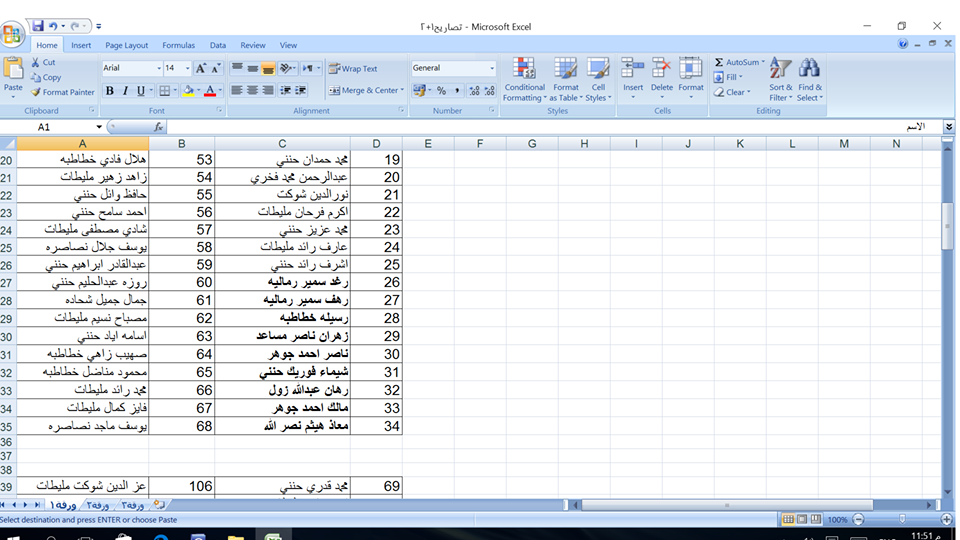Click the AutoSum button
The width and height of the screenshot is (960, 540).
[738, 62]
